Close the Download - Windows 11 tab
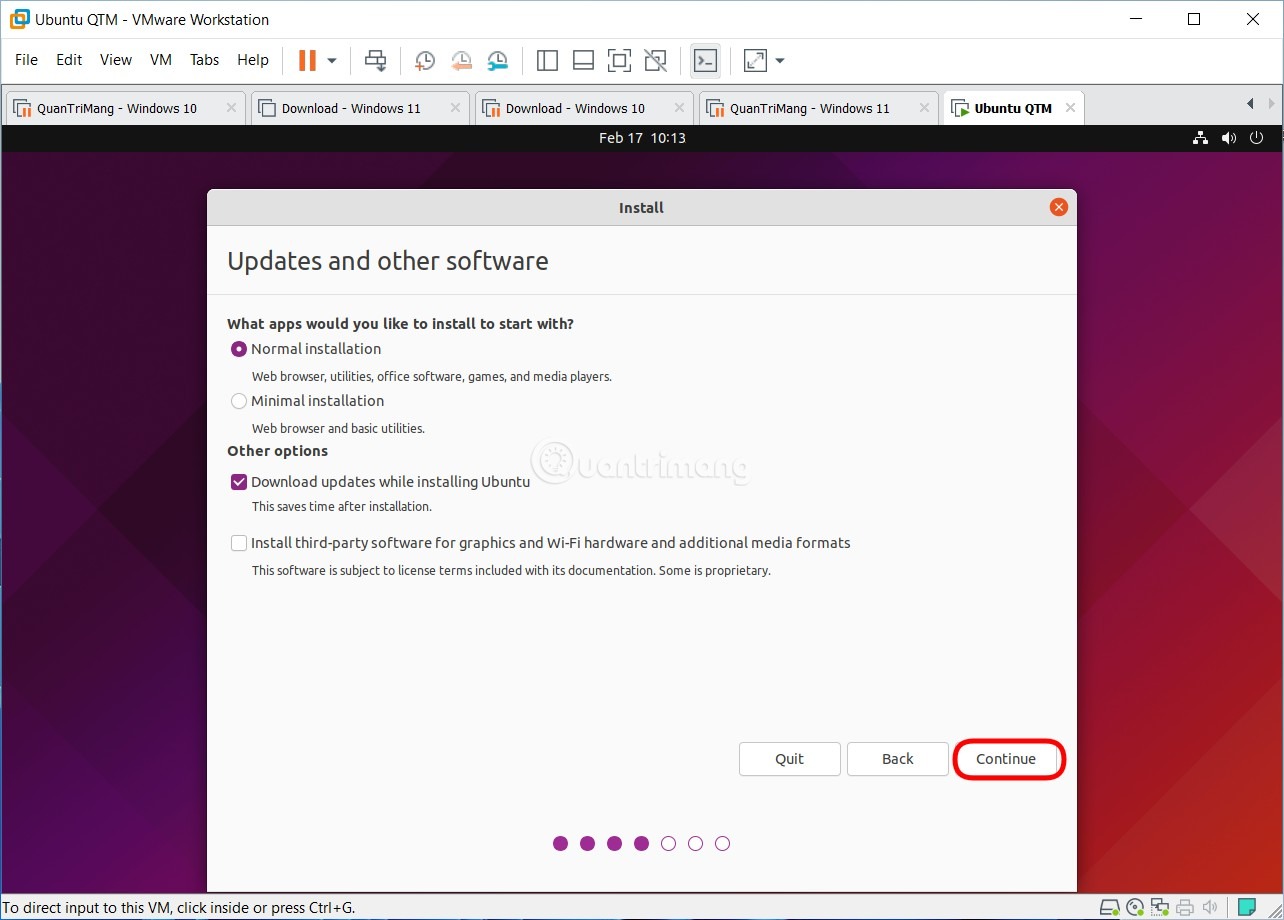This screenshot has width=1284, height=920. (x=455, y=108)
